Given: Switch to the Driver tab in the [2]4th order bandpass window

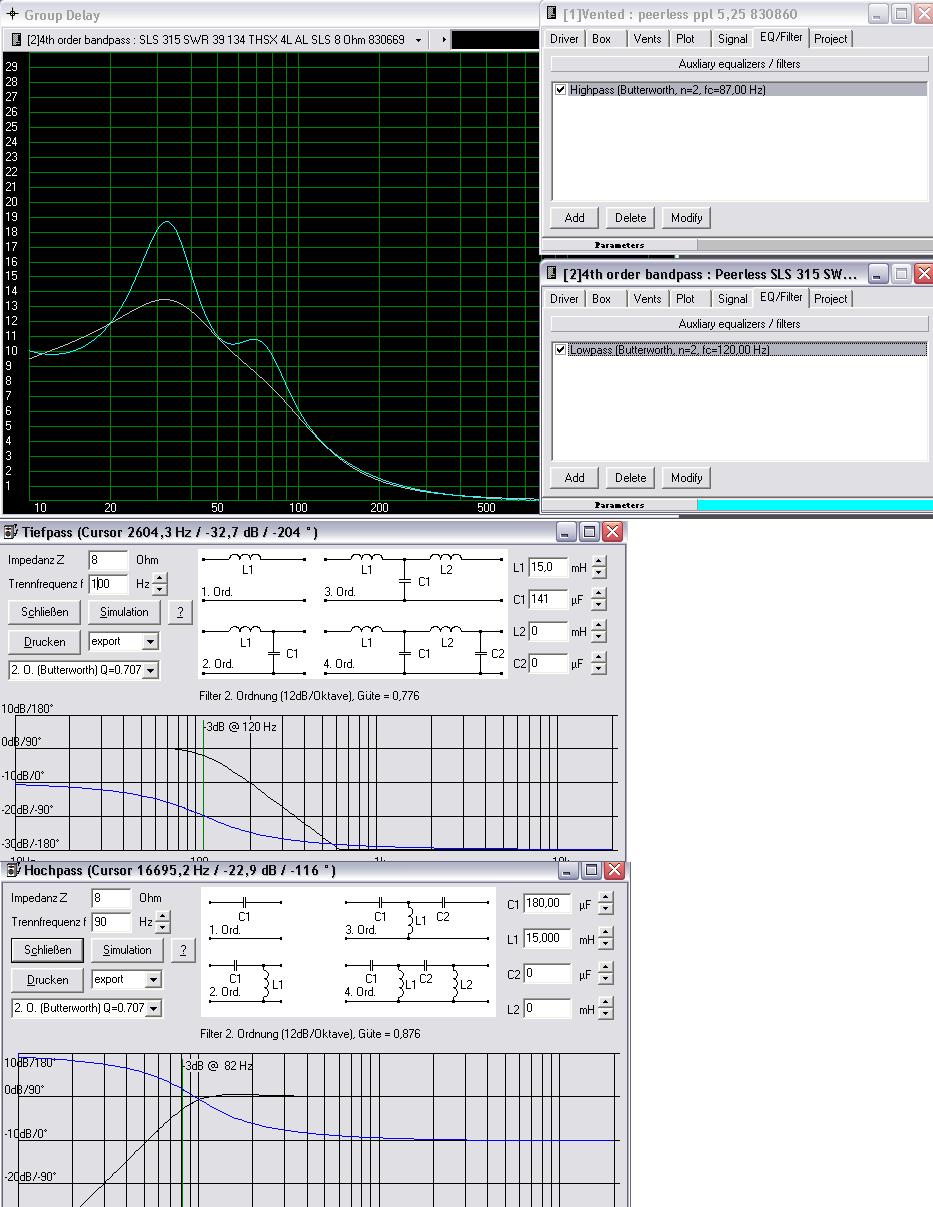Looking at the screenshot, I should pos(564,299).
